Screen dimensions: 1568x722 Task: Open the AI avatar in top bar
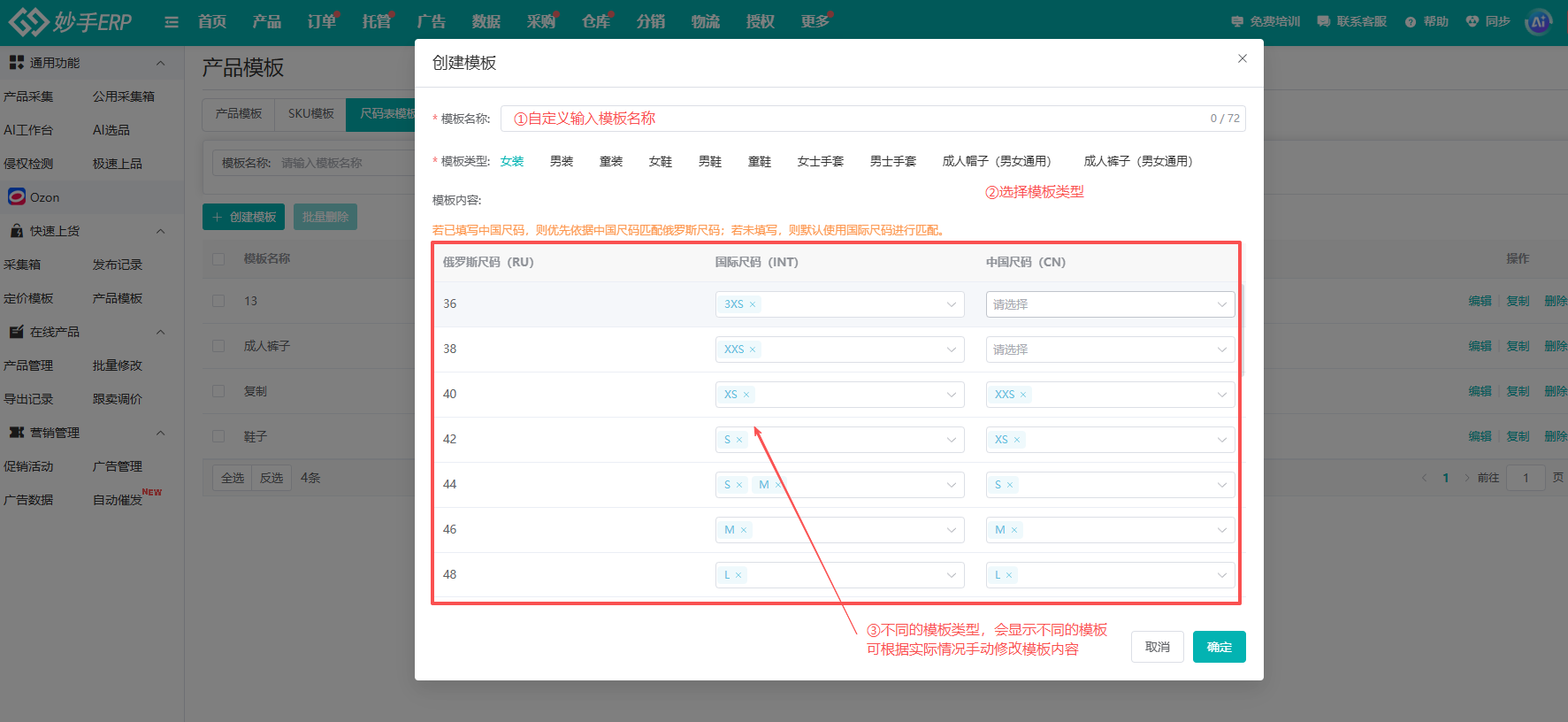1539,22
